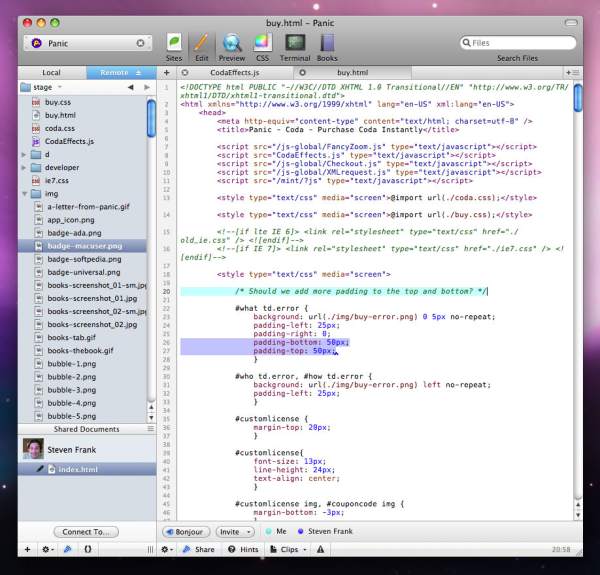Viewport: 600px width, 575px height.
Task: Add new item with sidebar plus
Action: click(28, 550)
